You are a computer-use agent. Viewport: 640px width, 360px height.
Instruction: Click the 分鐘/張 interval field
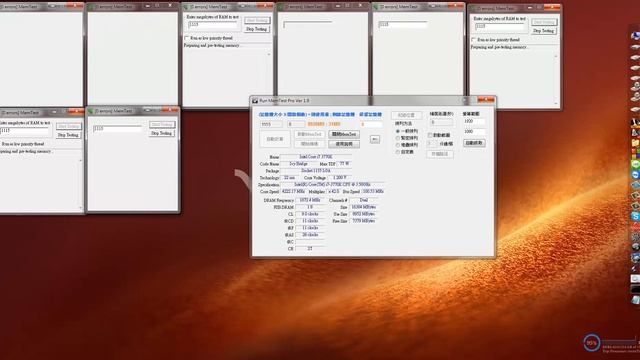432,144
